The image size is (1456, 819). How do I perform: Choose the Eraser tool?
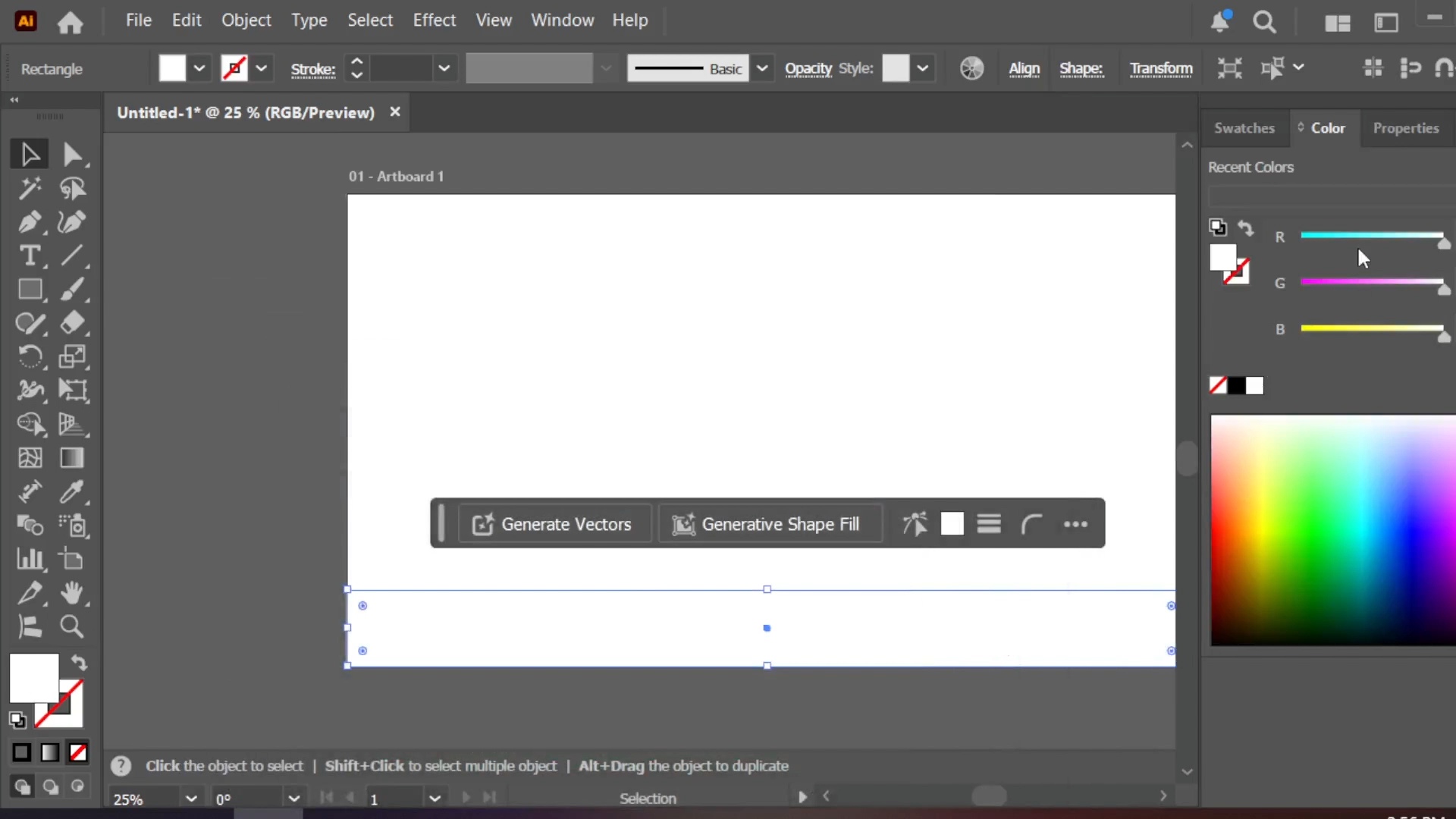[72, 323]
